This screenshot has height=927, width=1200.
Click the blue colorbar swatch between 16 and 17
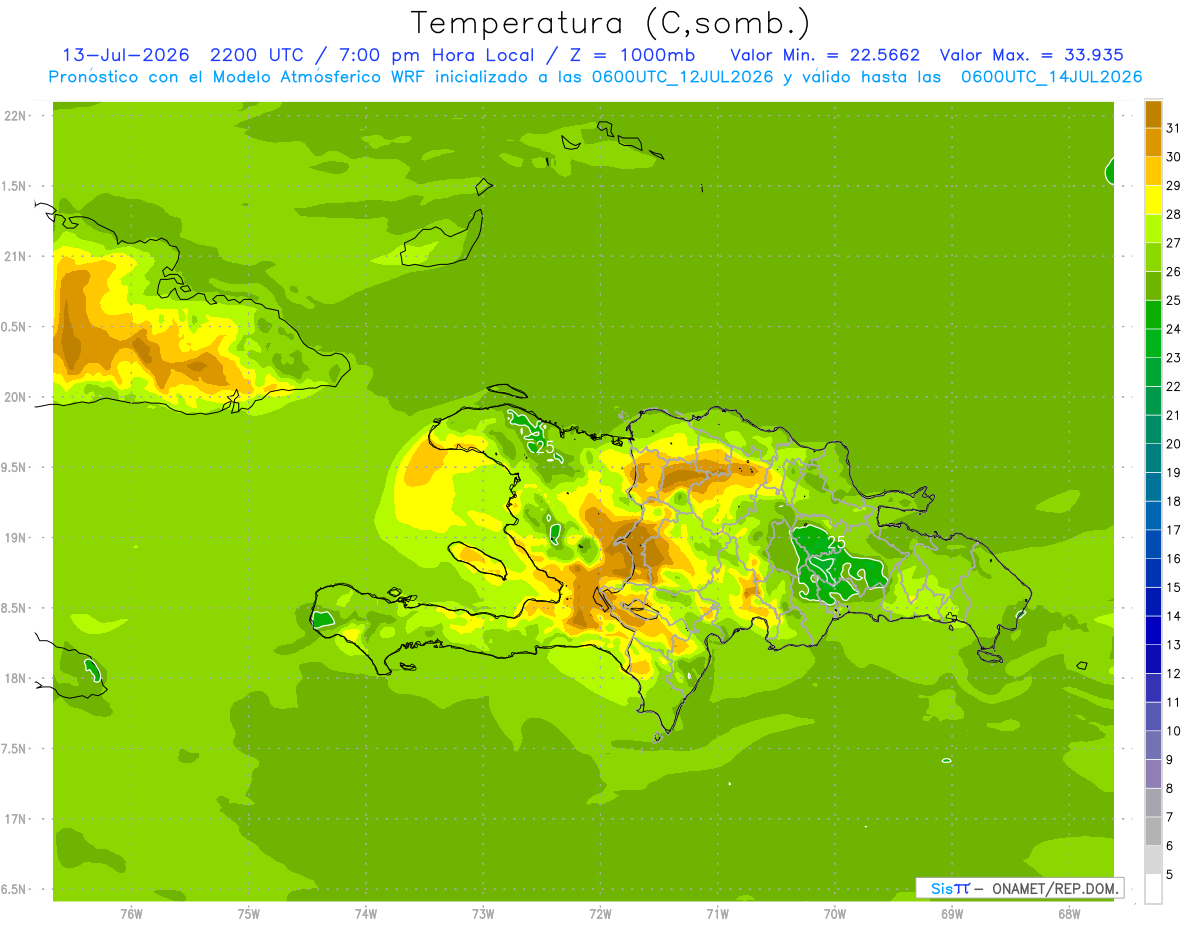(1153, 544)
